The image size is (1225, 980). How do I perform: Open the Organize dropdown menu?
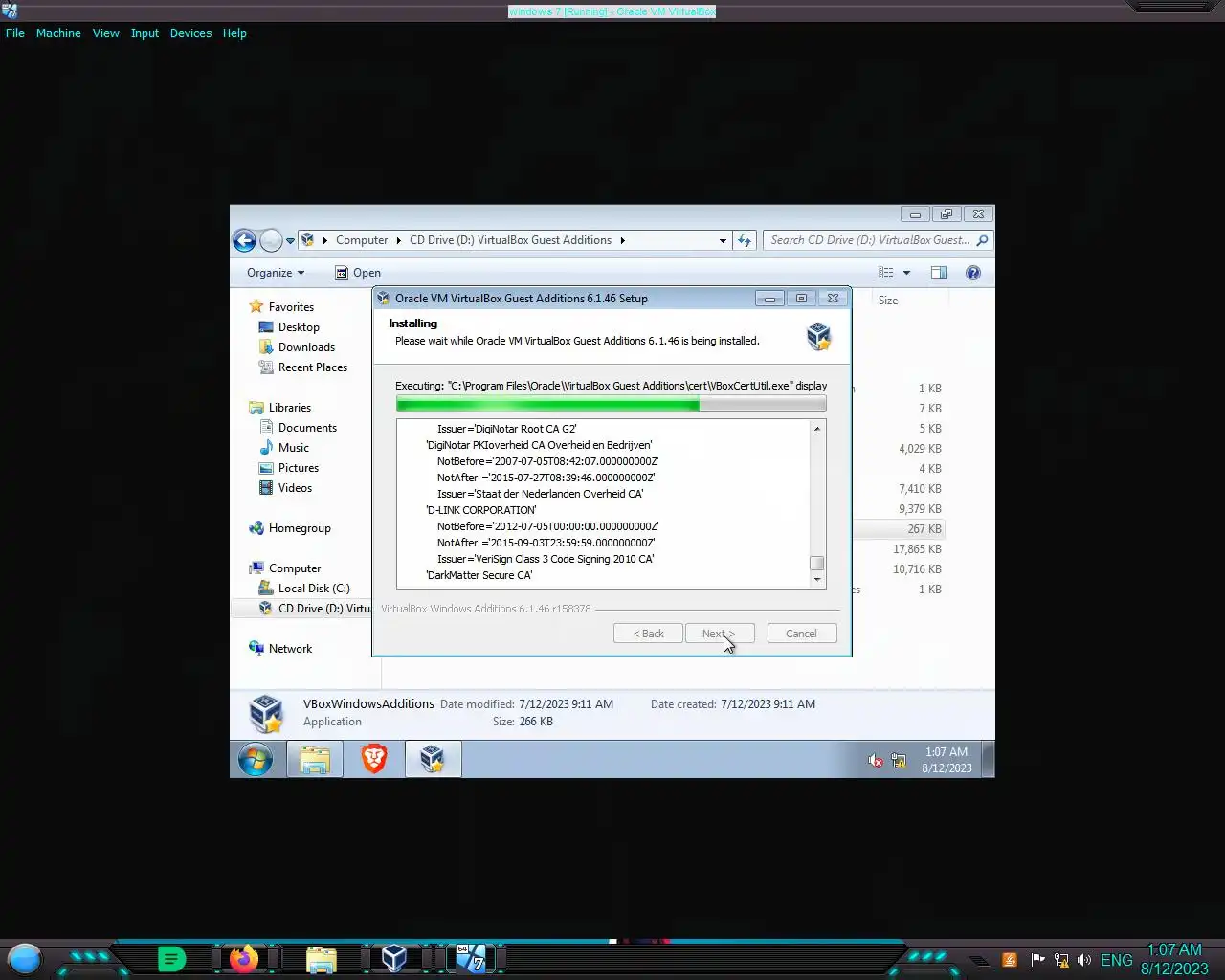click(x=276, y=273)
